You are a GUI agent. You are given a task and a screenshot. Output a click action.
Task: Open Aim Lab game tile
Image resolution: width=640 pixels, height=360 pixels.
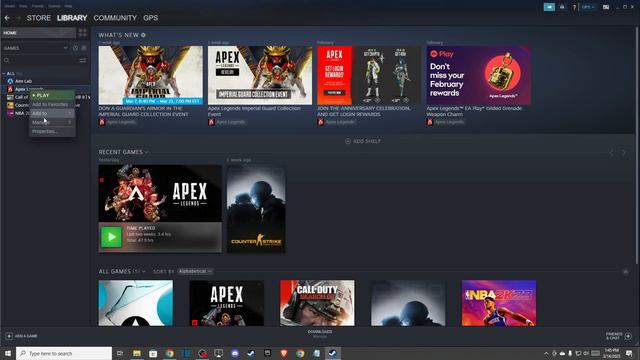[136, 303]
